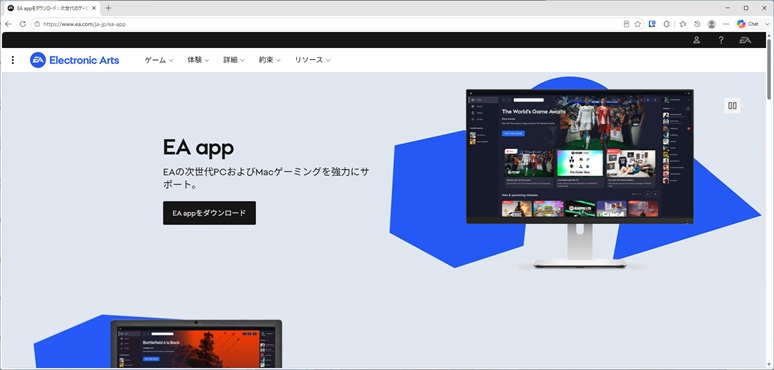Click the EA appをダウンロード button
This screenshot has width=774, height=370.
click(x=209, y=213)
